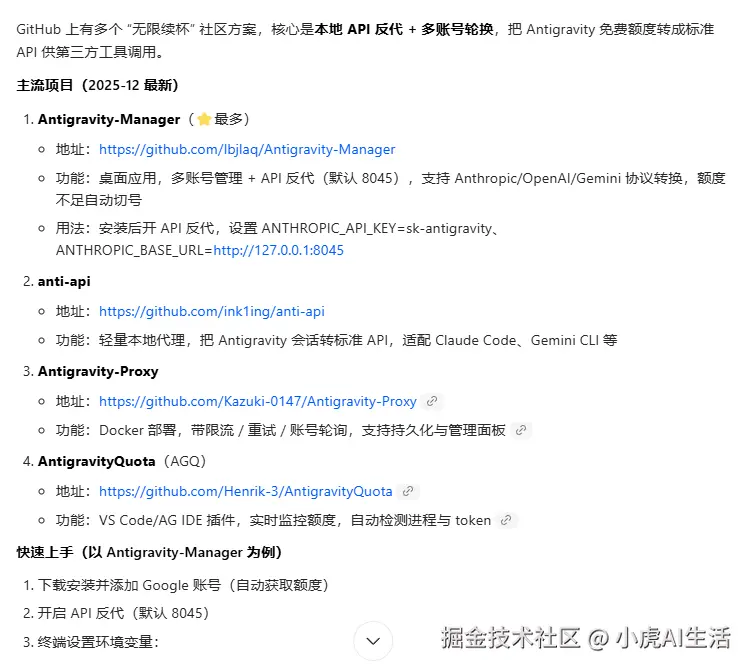Open the Henrik-3/AntigravityQuota GitHub link

coord(245,491)
